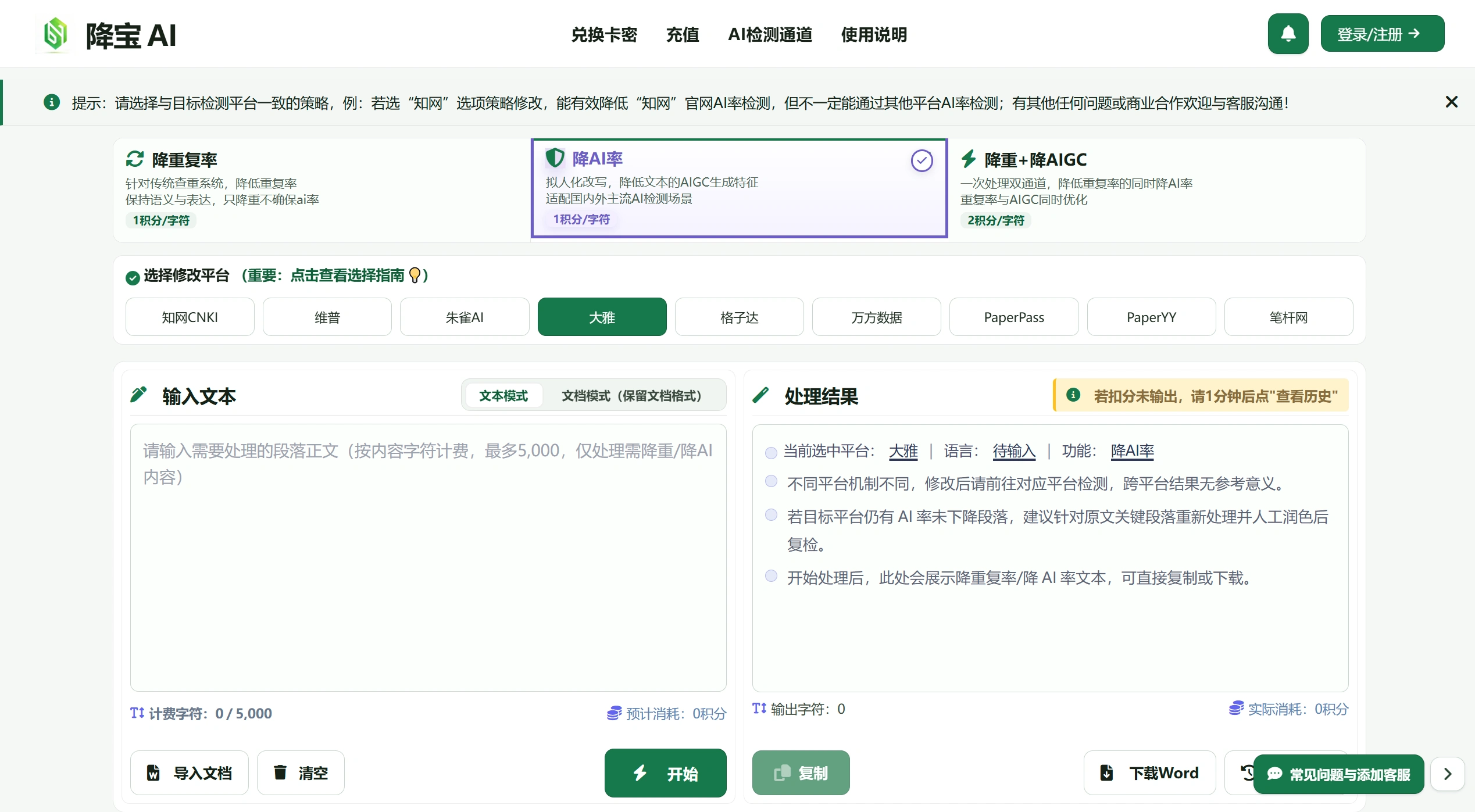
Task: Click the pencil icon beside 输入文本
Action: click(x=138, y=395)
